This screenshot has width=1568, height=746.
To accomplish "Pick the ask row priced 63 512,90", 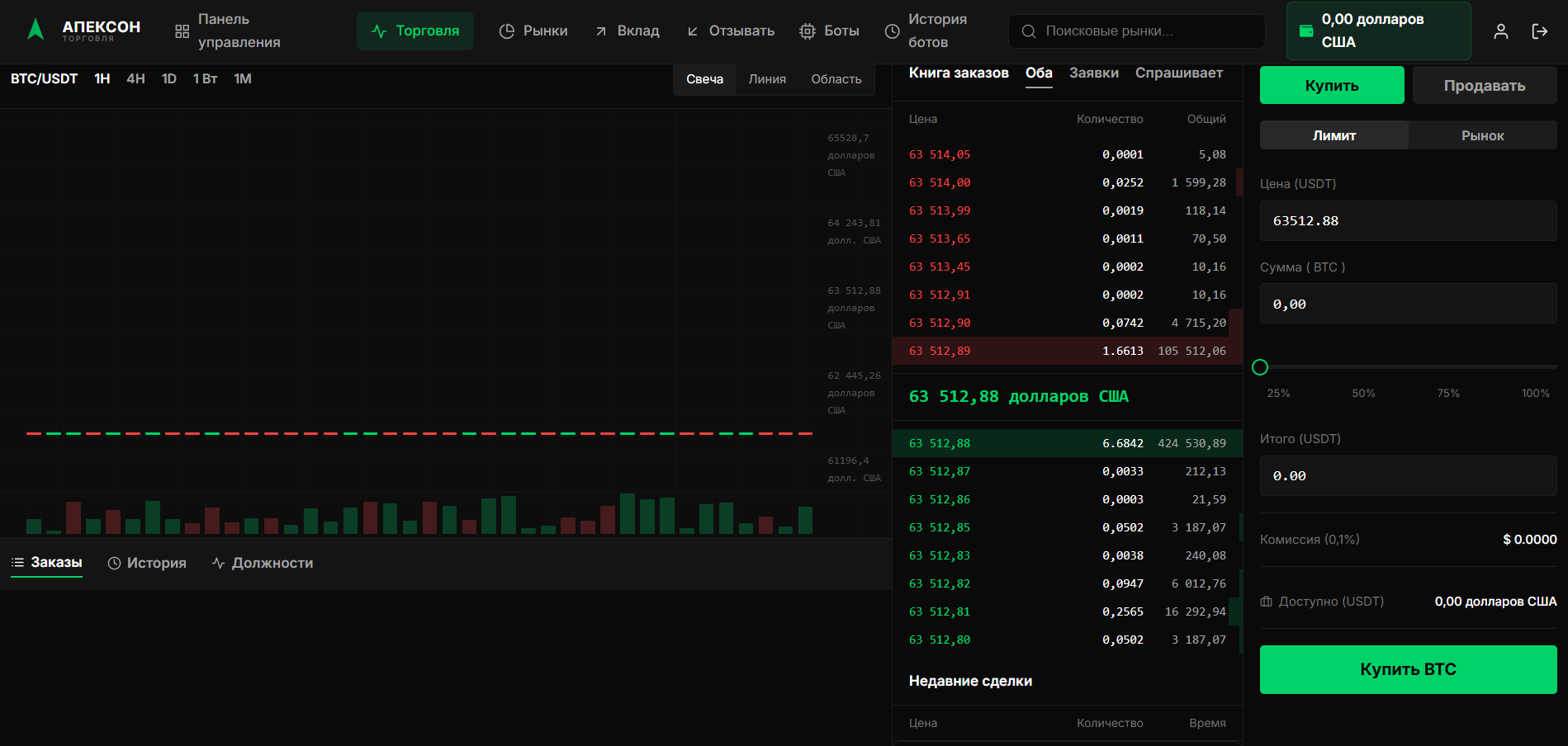I will [1068, 323].
